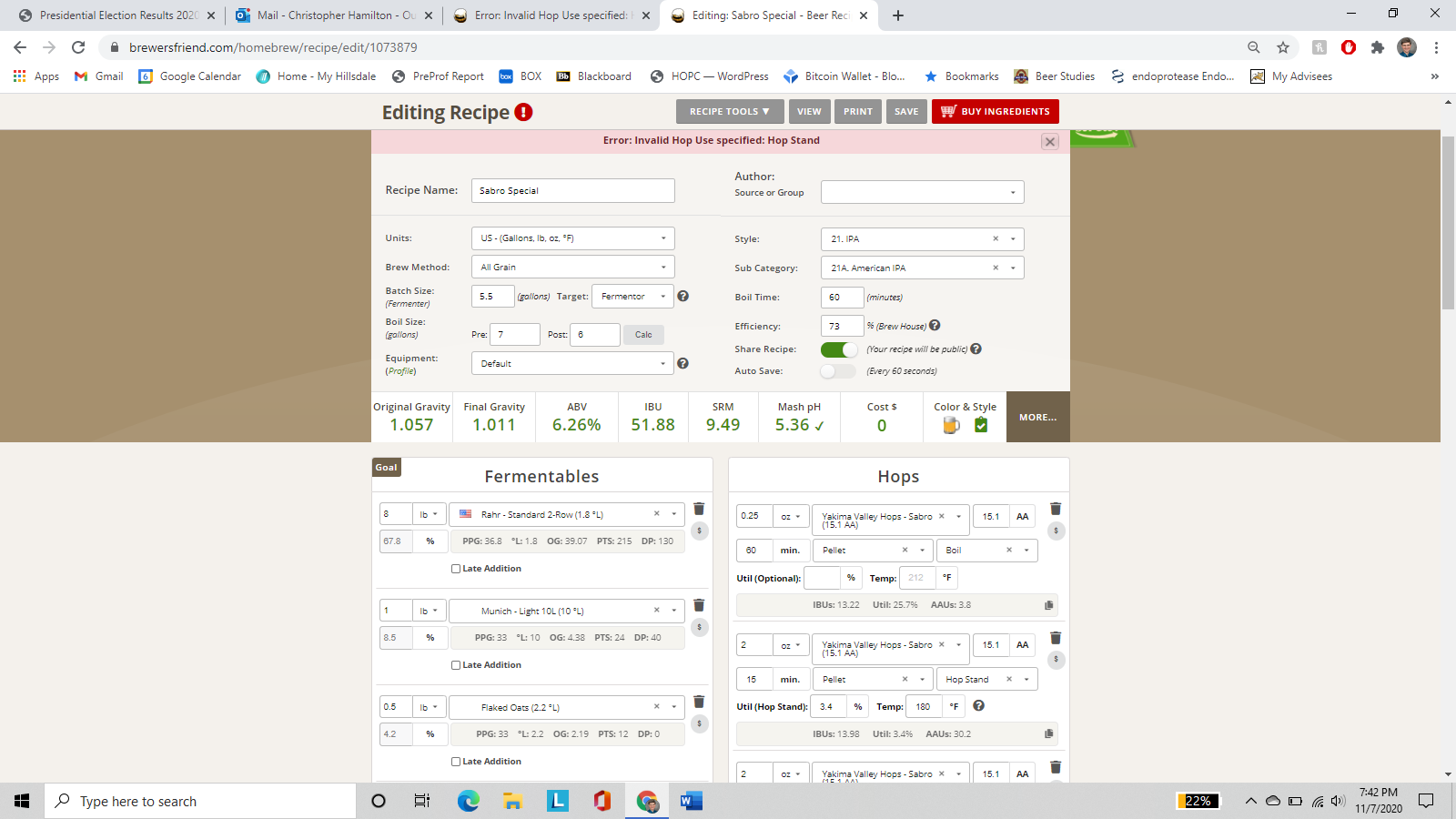Click the Buy Ingredients button
Image resolution: width=1456 pixels, height=819 pixels.
996,112
